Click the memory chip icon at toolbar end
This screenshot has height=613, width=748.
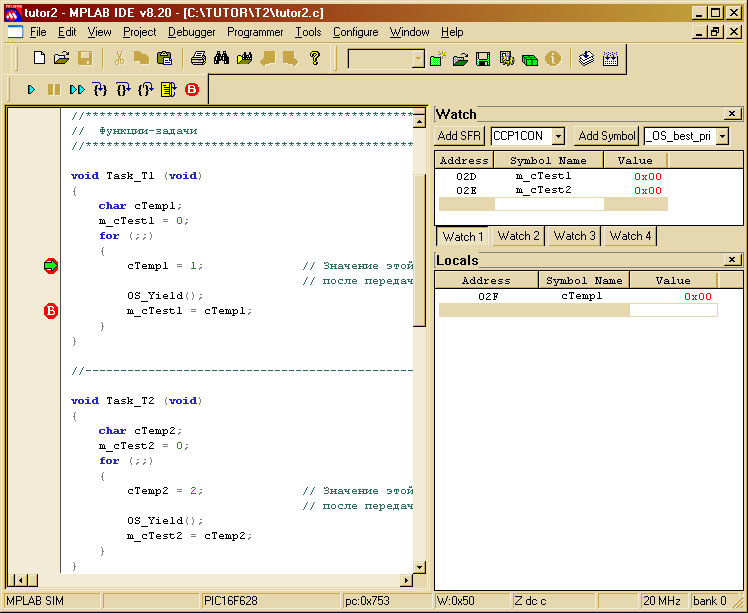610,59
